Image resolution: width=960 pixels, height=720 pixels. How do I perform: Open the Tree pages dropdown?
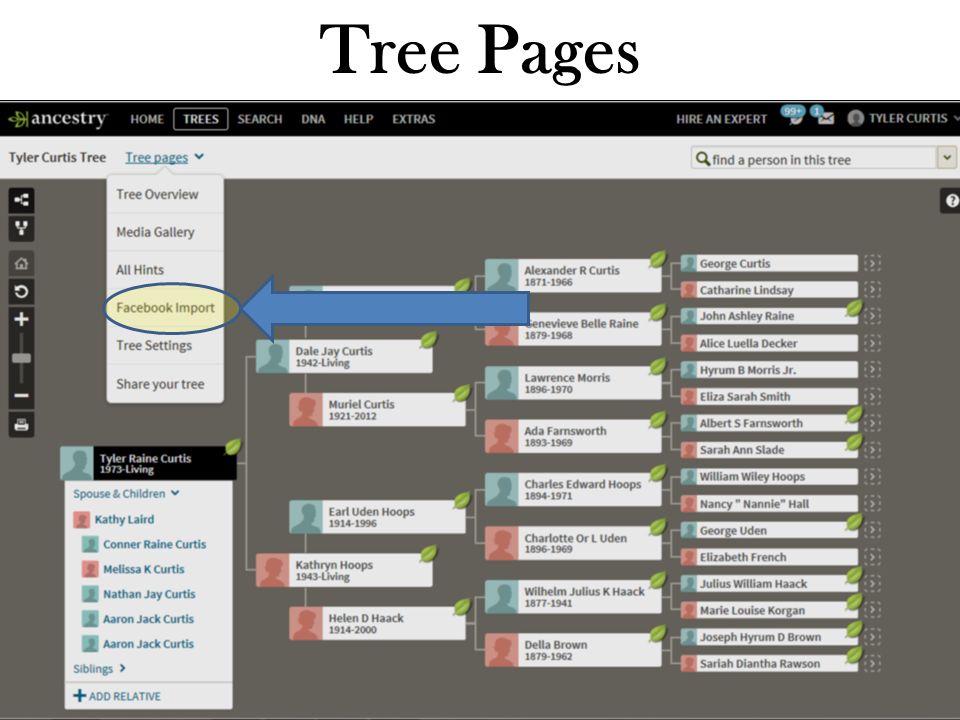[164, 157]
